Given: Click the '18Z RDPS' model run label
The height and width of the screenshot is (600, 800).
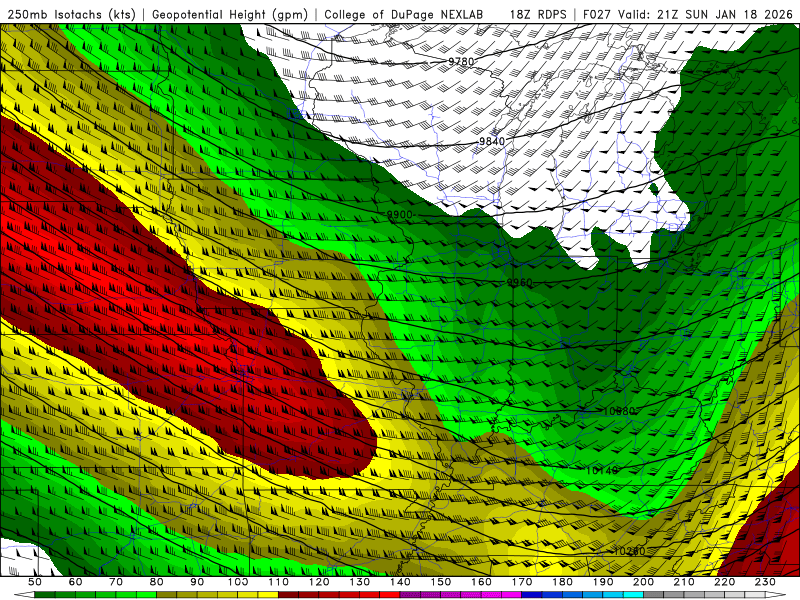Looking at the screenshot, I should pyautogui.click(x=538, y=15).
